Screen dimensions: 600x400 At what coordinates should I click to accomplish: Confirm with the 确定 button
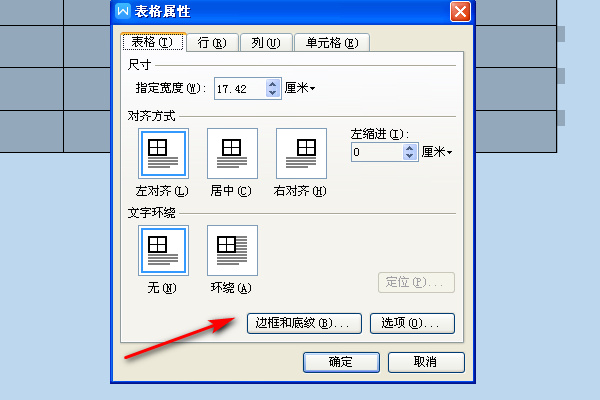click(341, 362)
